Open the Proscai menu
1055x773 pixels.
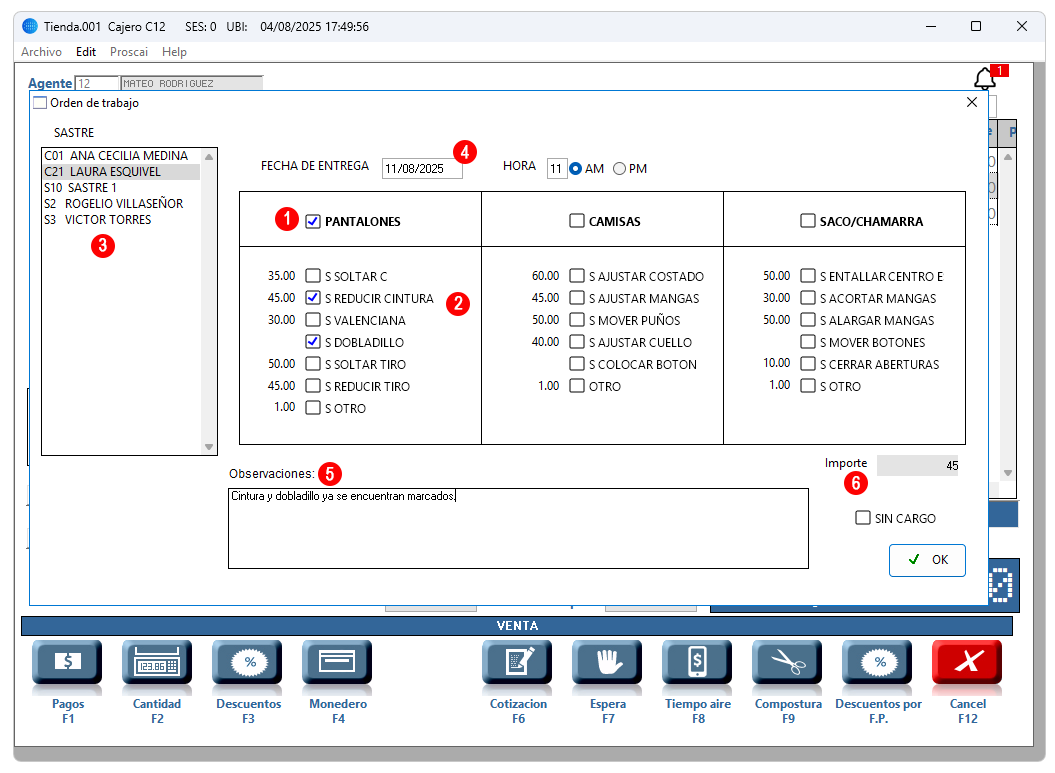pos(129,52)
